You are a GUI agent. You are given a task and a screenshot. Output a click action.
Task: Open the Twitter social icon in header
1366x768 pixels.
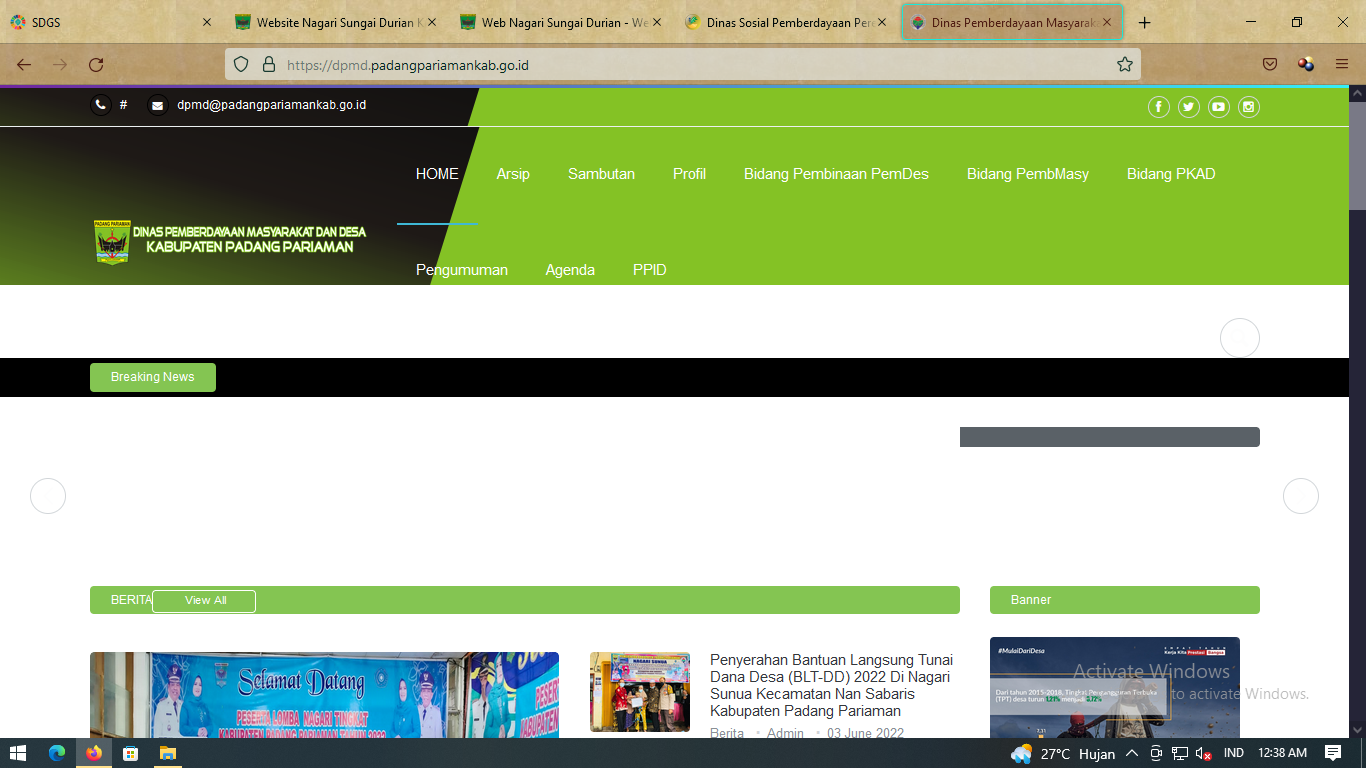pos(1188,107)
